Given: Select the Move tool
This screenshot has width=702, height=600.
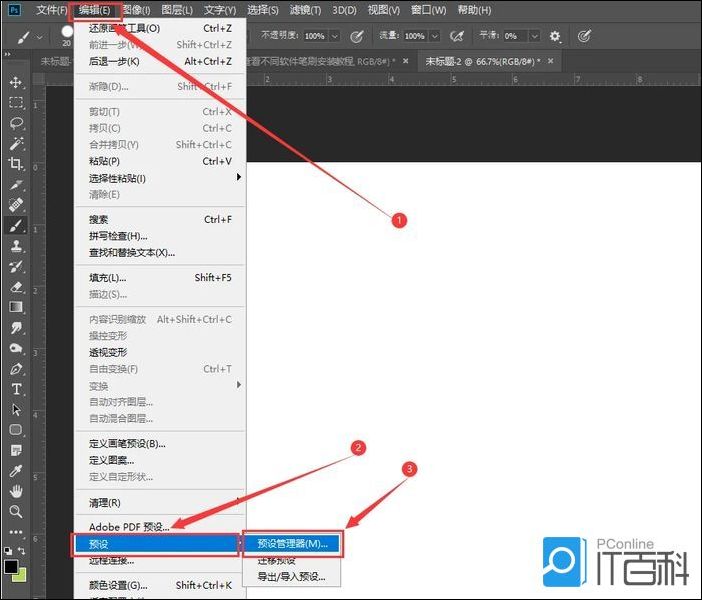Looking at the screenshot, I should (x=16, y=82).
